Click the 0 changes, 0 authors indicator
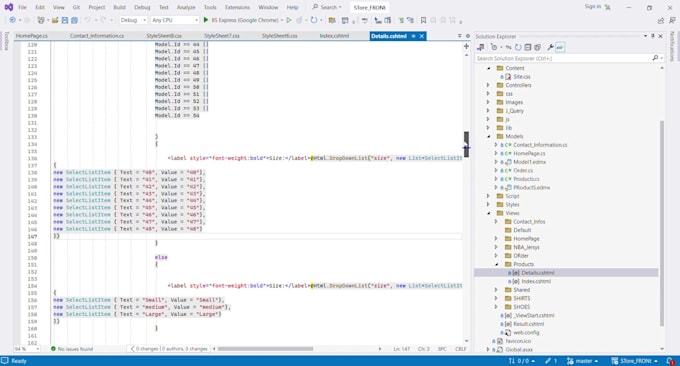The width and height of the screenshot is (680, 366). click(x=170, y=349)
